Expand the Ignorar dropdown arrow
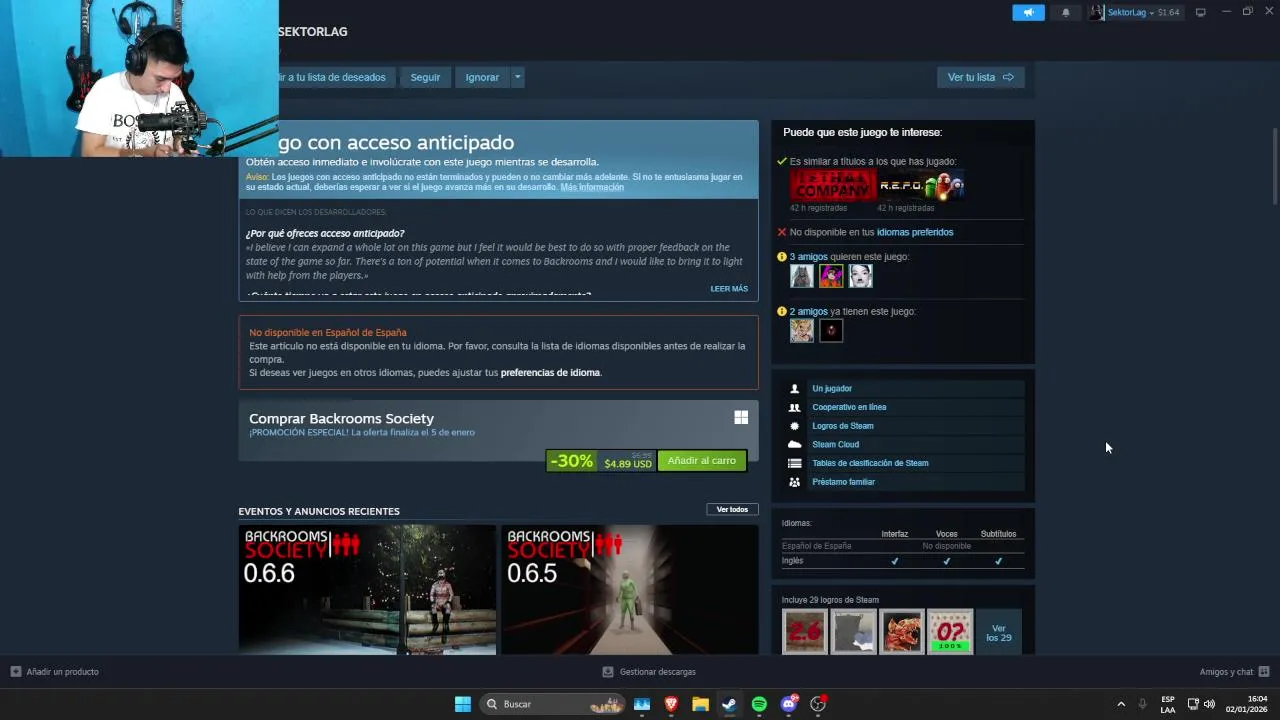 point(517,77)
